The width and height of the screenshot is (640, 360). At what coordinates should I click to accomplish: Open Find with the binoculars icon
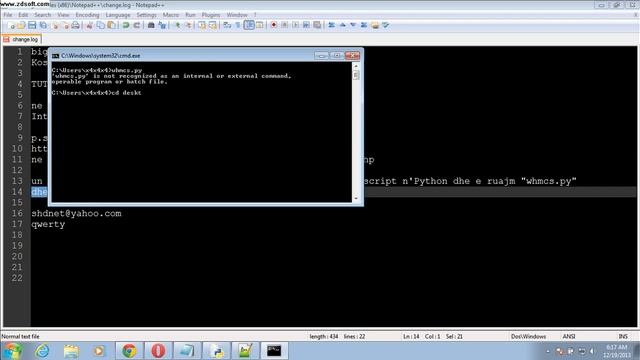click(151, 25)
